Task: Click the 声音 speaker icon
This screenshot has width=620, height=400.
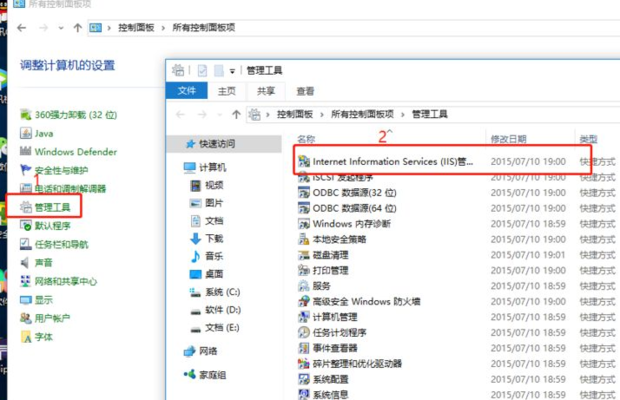Action: coord(26,262)
